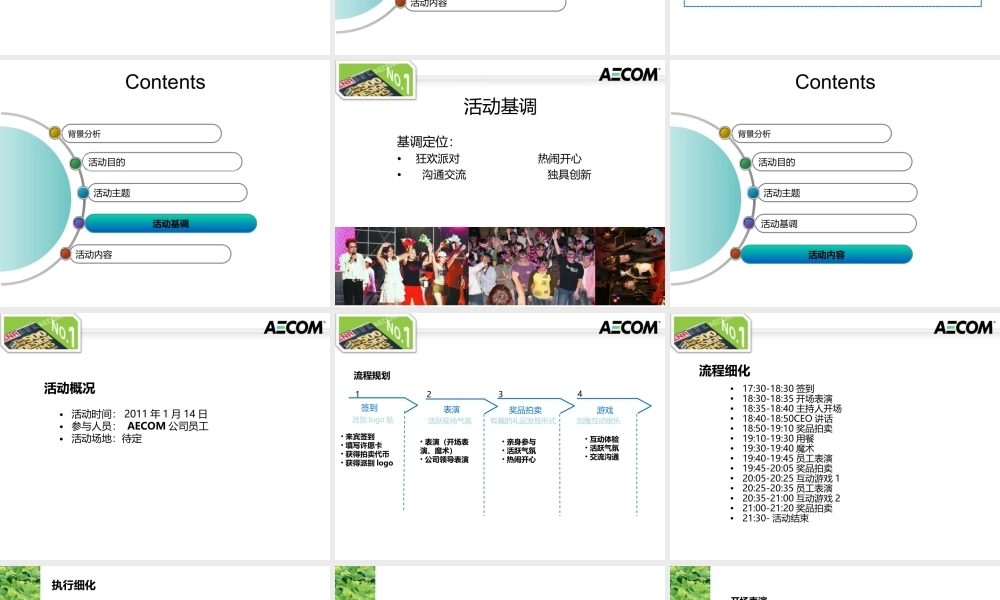1000x600 pixels.
Task: Select the 活动基调 pill in the right Contents slide
Action: tap(835, 223)
